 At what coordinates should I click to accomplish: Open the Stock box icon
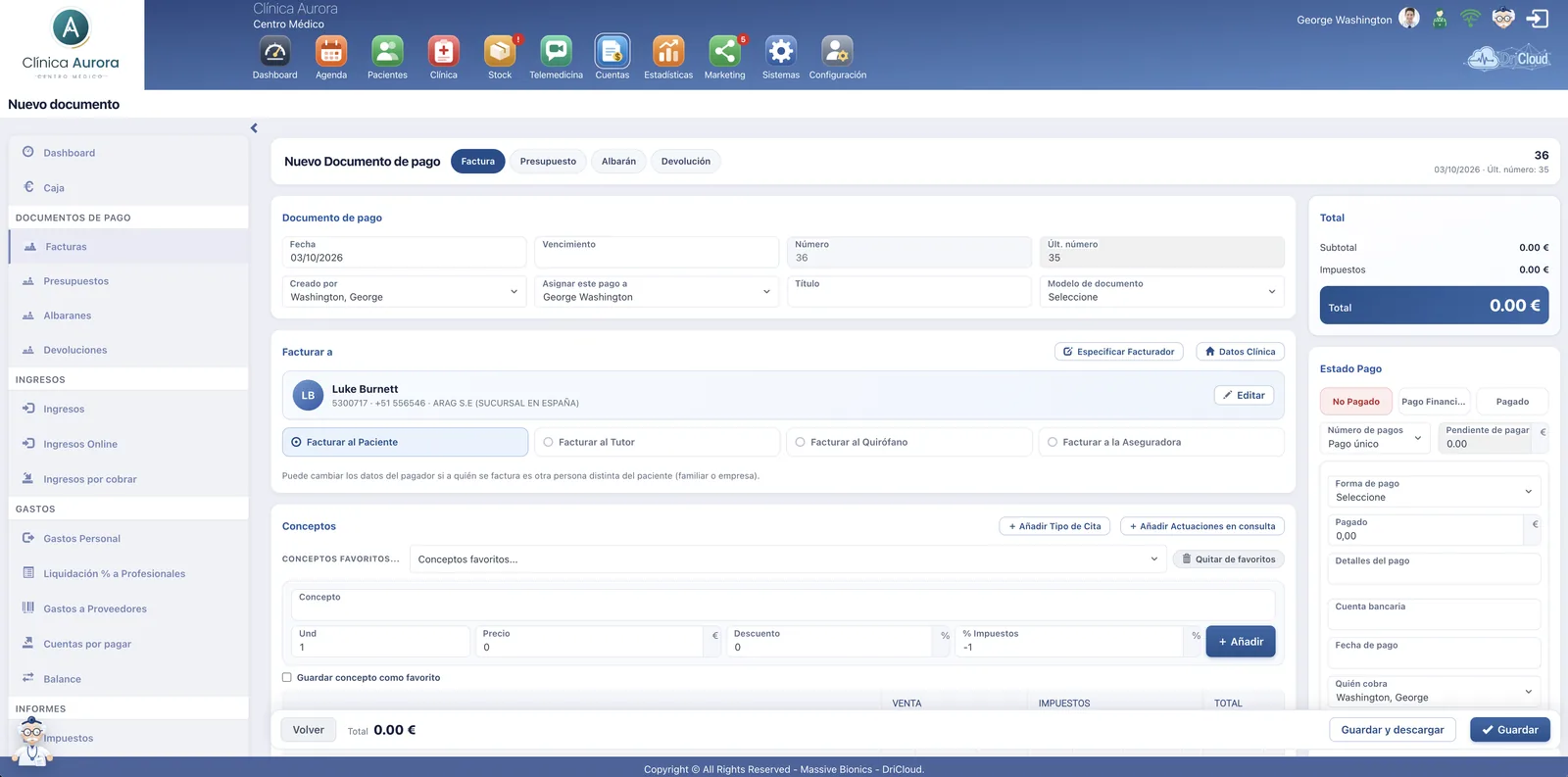500,51
